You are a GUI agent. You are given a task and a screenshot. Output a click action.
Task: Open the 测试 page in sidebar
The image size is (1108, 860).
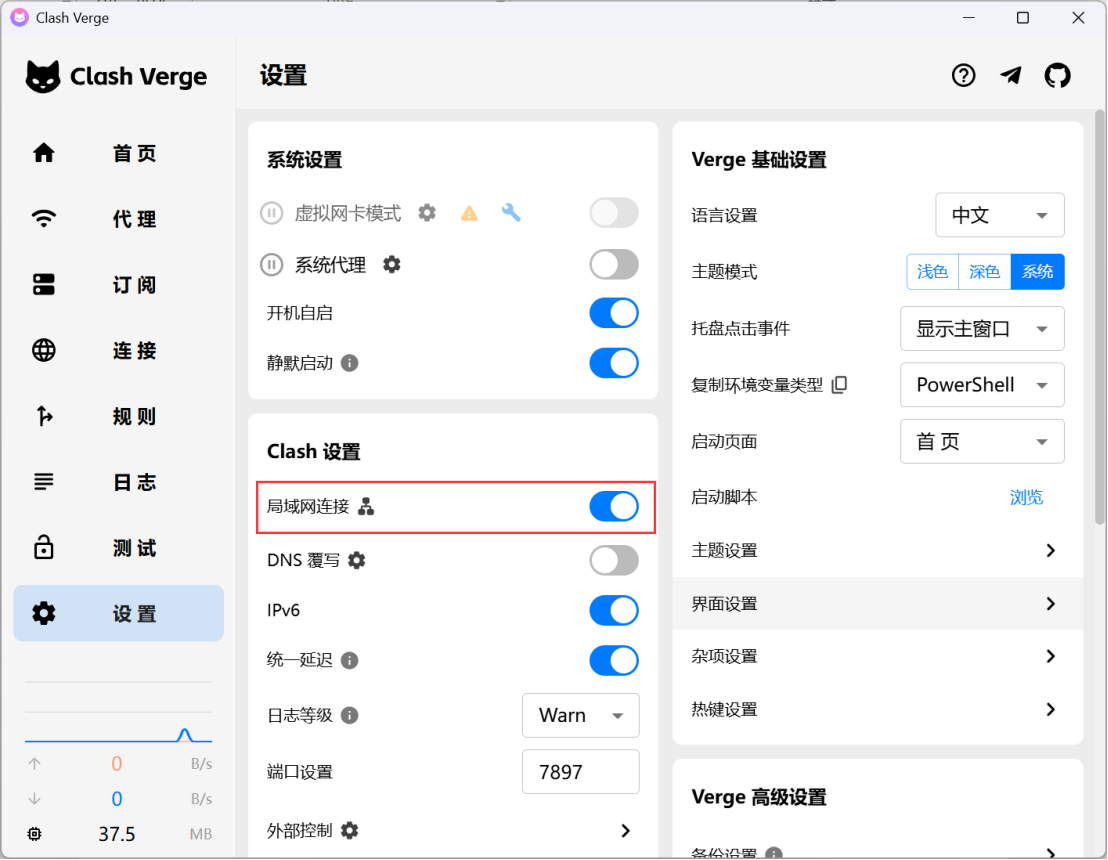(119, 548)
